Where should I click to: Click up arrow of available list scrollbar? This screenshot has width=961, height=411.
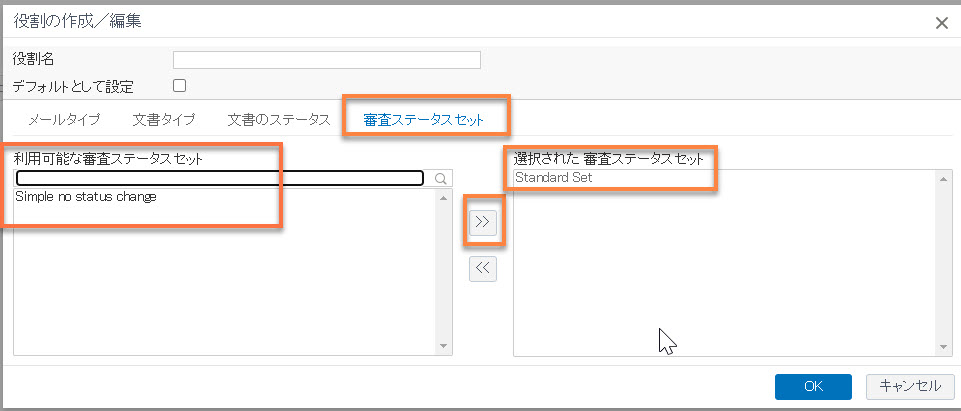[444, 197]
